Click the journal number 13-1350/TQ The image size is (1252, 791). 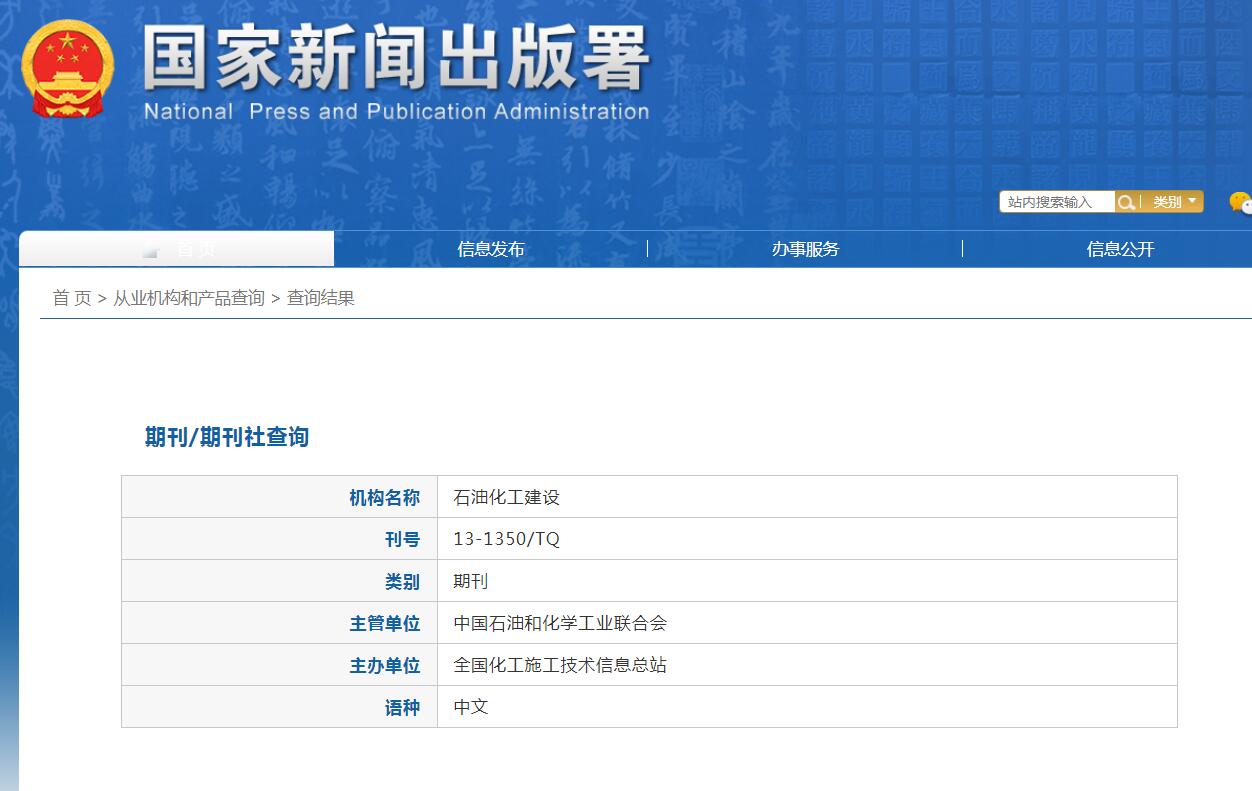coord(504,538)
